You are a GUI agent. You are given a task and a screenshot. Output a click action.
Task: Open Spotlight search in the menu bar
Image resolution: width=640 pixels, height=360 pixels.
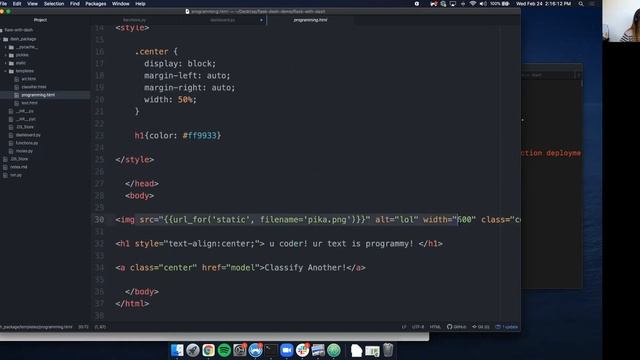(581, 4)
